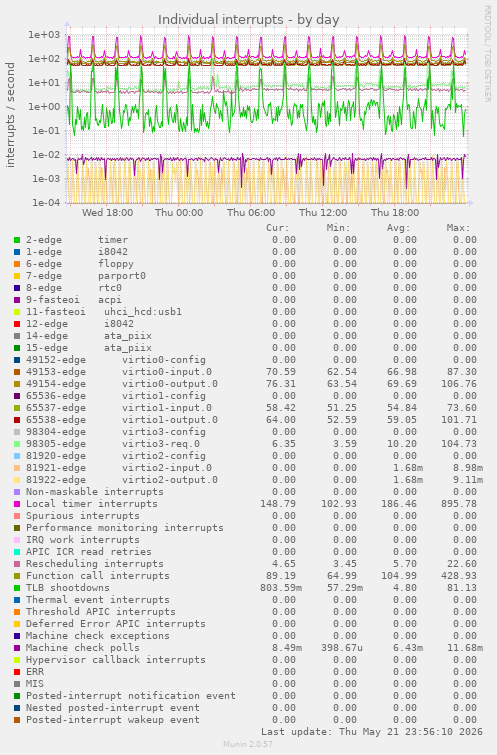This screenshot has width=497, height=755.
Task: Click the Wed 18:00 time axis label
Action: click(x=107, y=212)
